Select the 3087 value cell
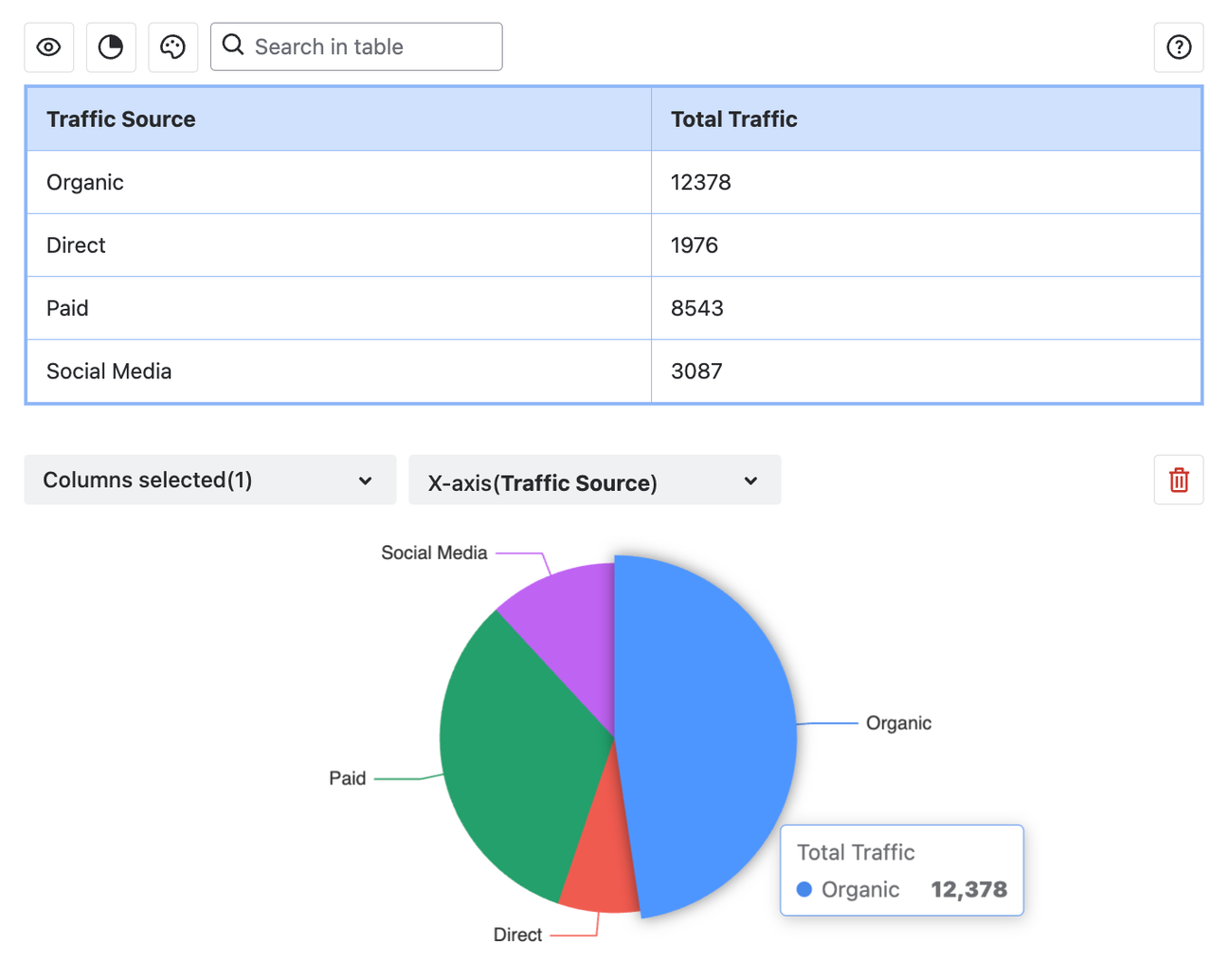Screen dimensions: 1228x980 click(x=927, y=372)
